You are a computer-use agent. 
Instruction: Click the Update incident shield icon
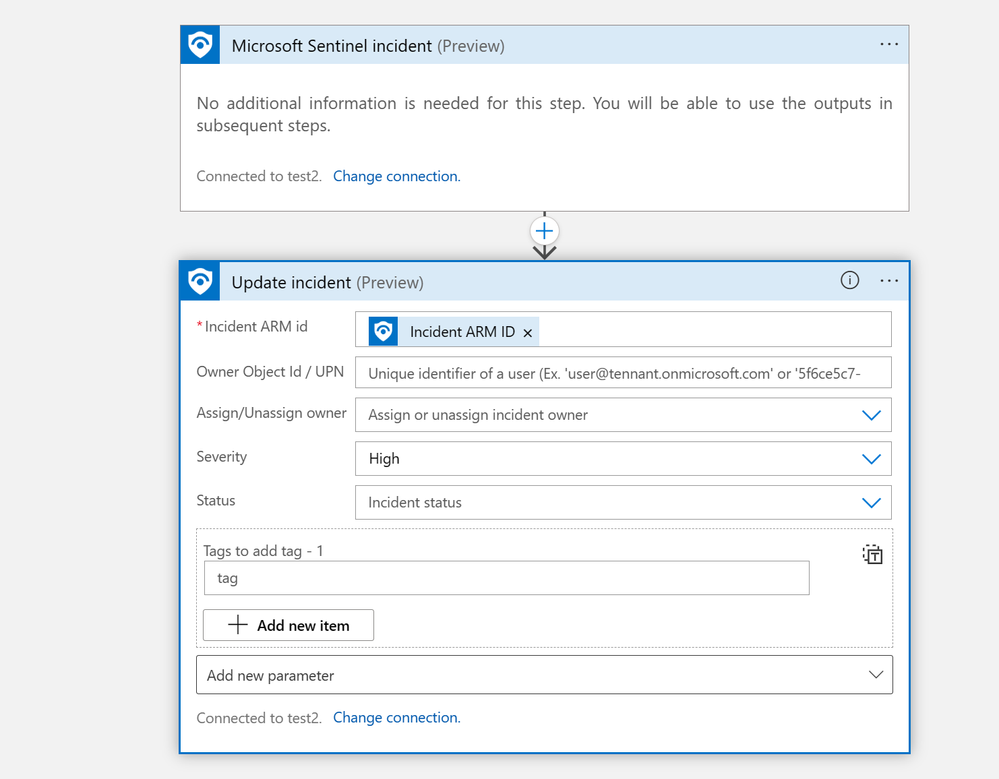tap(200, 282)
